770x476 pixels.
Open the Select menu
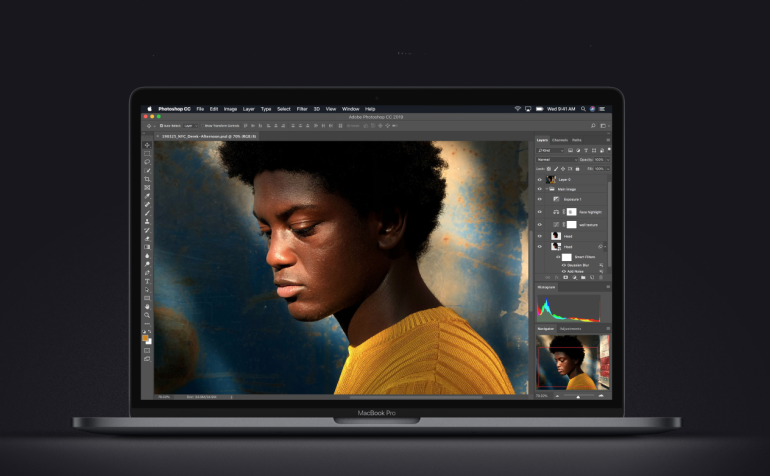(284, 108)
